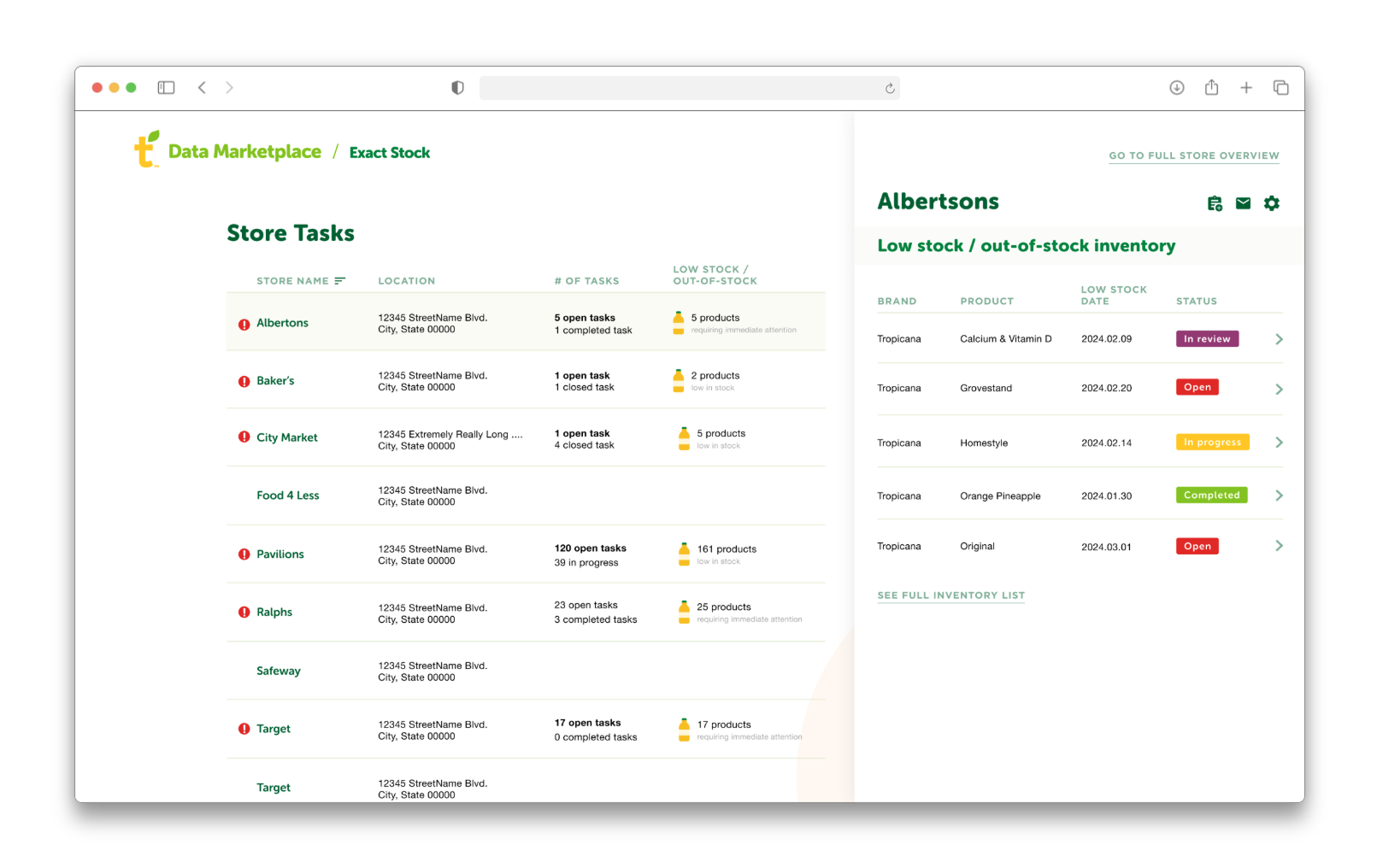Viewport: 1383px width, 868px height.
Task: Click the Orange Pineapple product name
Action: tap(1000, 496)
